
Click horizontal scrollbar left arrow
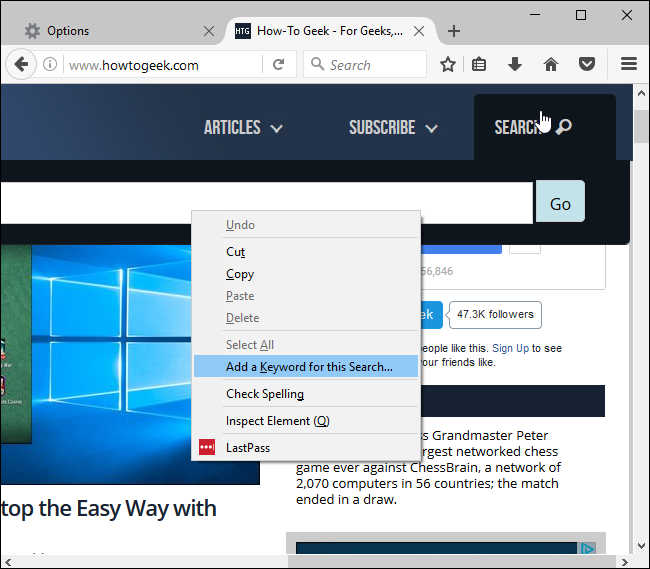[8, 562]
